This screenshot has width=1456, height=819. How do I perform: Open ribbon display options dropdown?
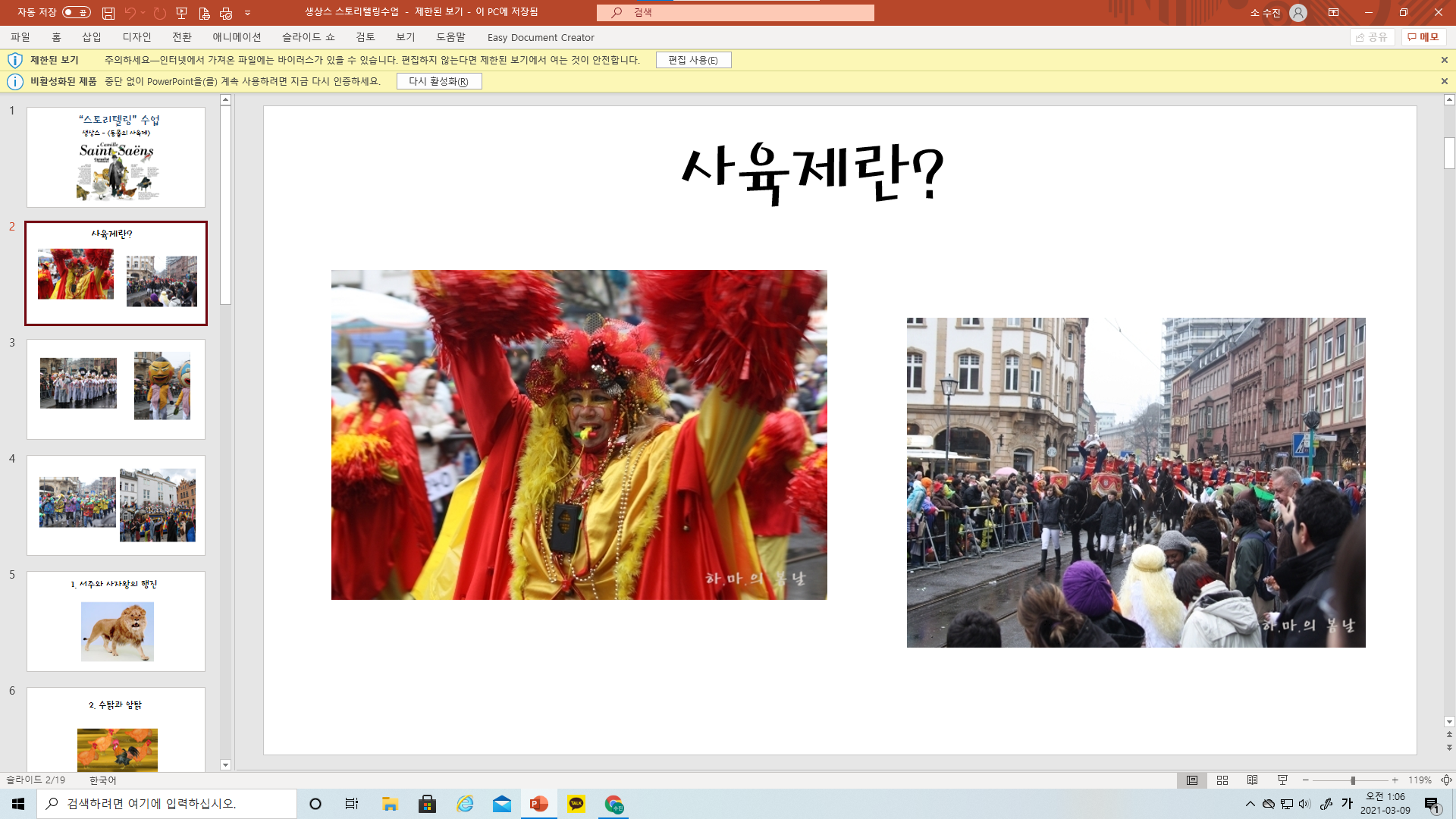(1333, 13)
